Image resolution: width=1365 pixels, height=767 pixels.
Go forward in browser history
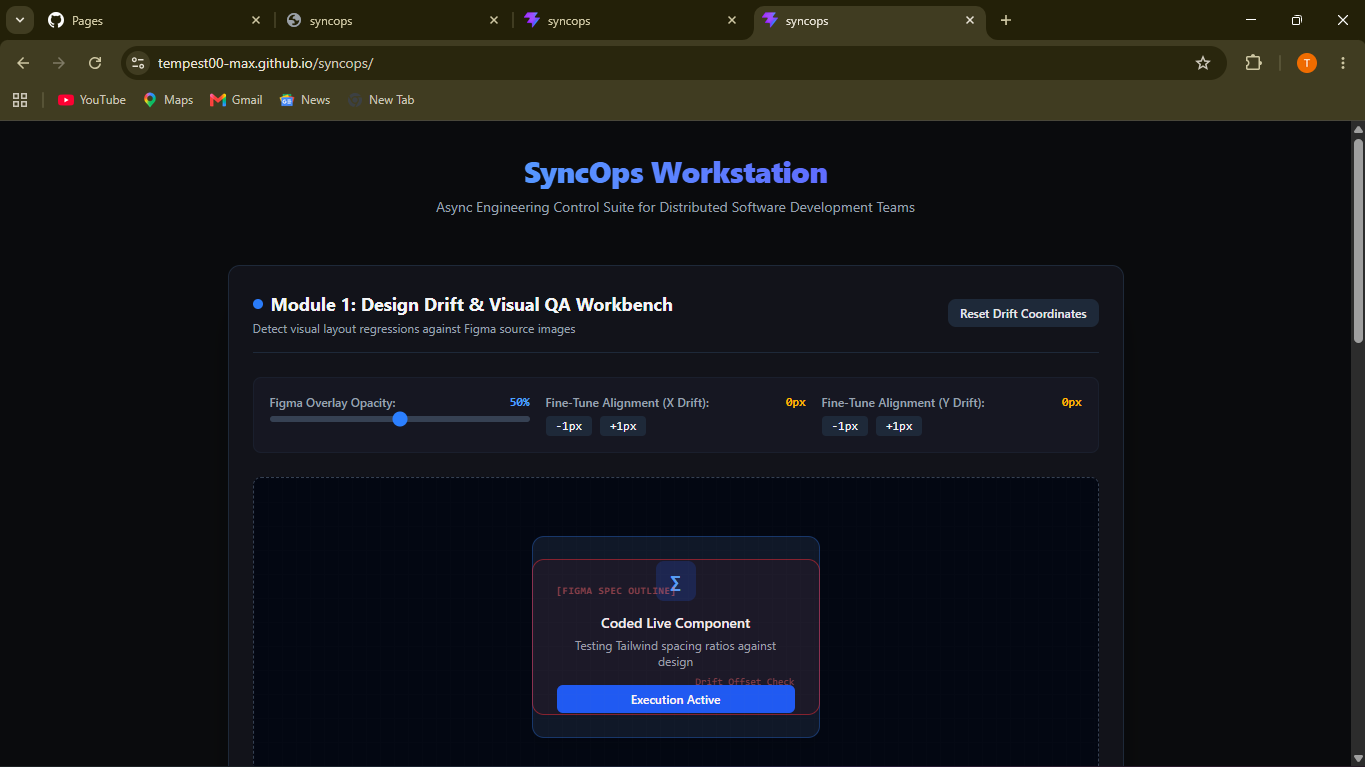click(59, 63)
